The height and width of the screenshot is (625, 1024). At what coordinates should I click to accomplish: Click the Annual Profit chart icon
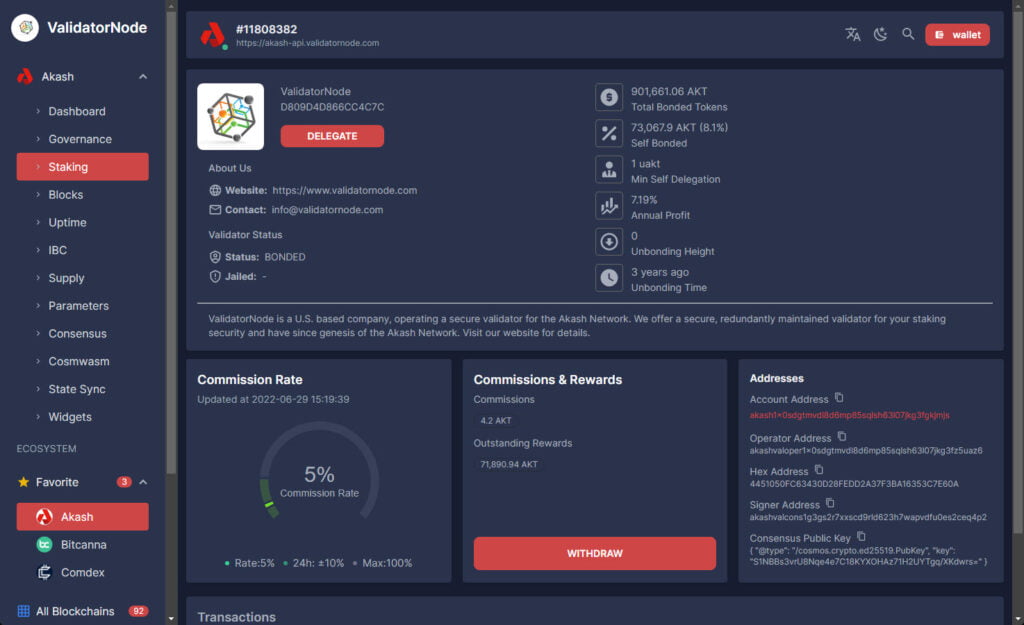coord(609,206)
